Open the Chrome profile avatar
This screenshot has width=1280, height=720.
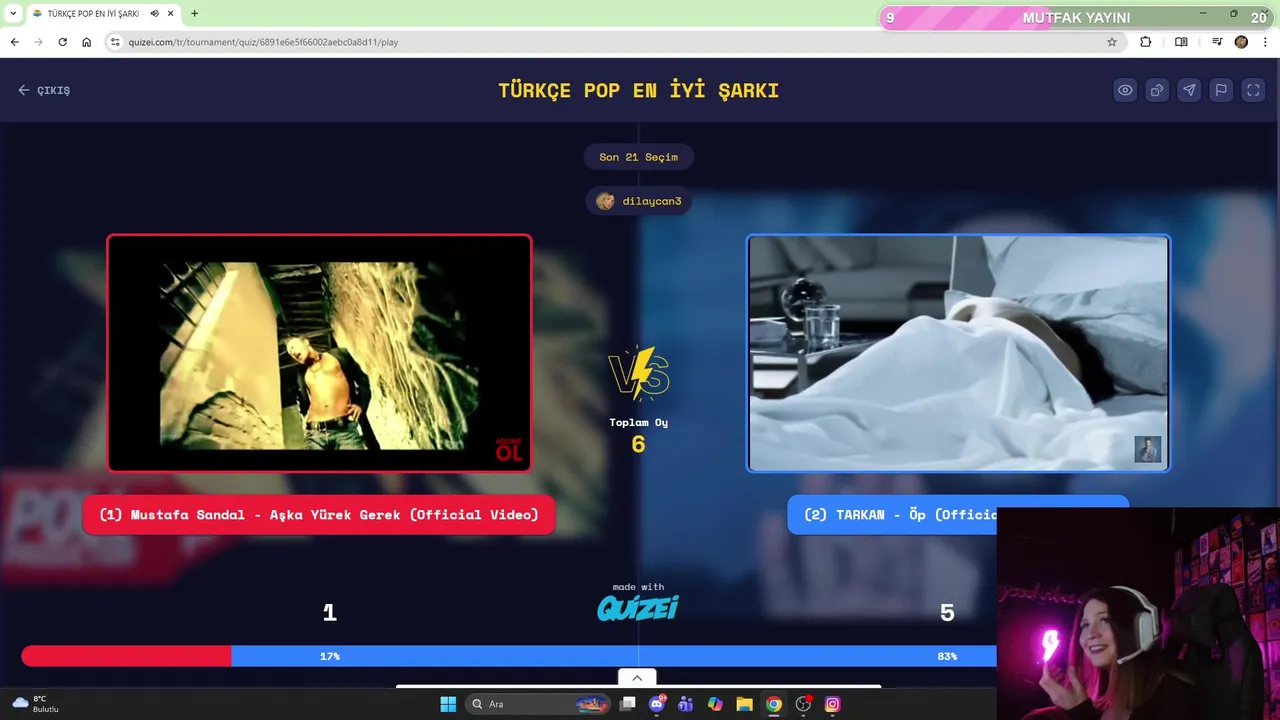[1241, 42]
